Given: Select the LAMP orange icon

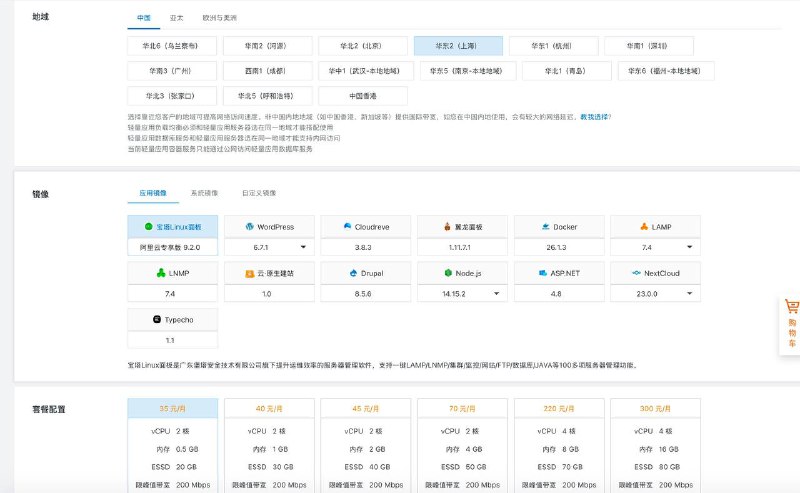Looking at the screenshot, I should pyautogui.click(x=644, y=227).
